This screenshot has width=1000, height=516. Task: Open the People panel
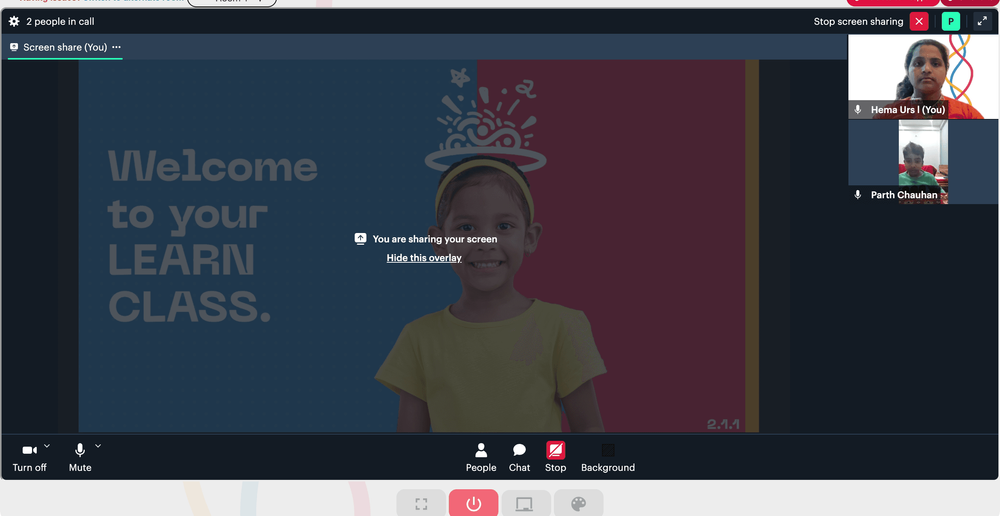coord(481,457)
